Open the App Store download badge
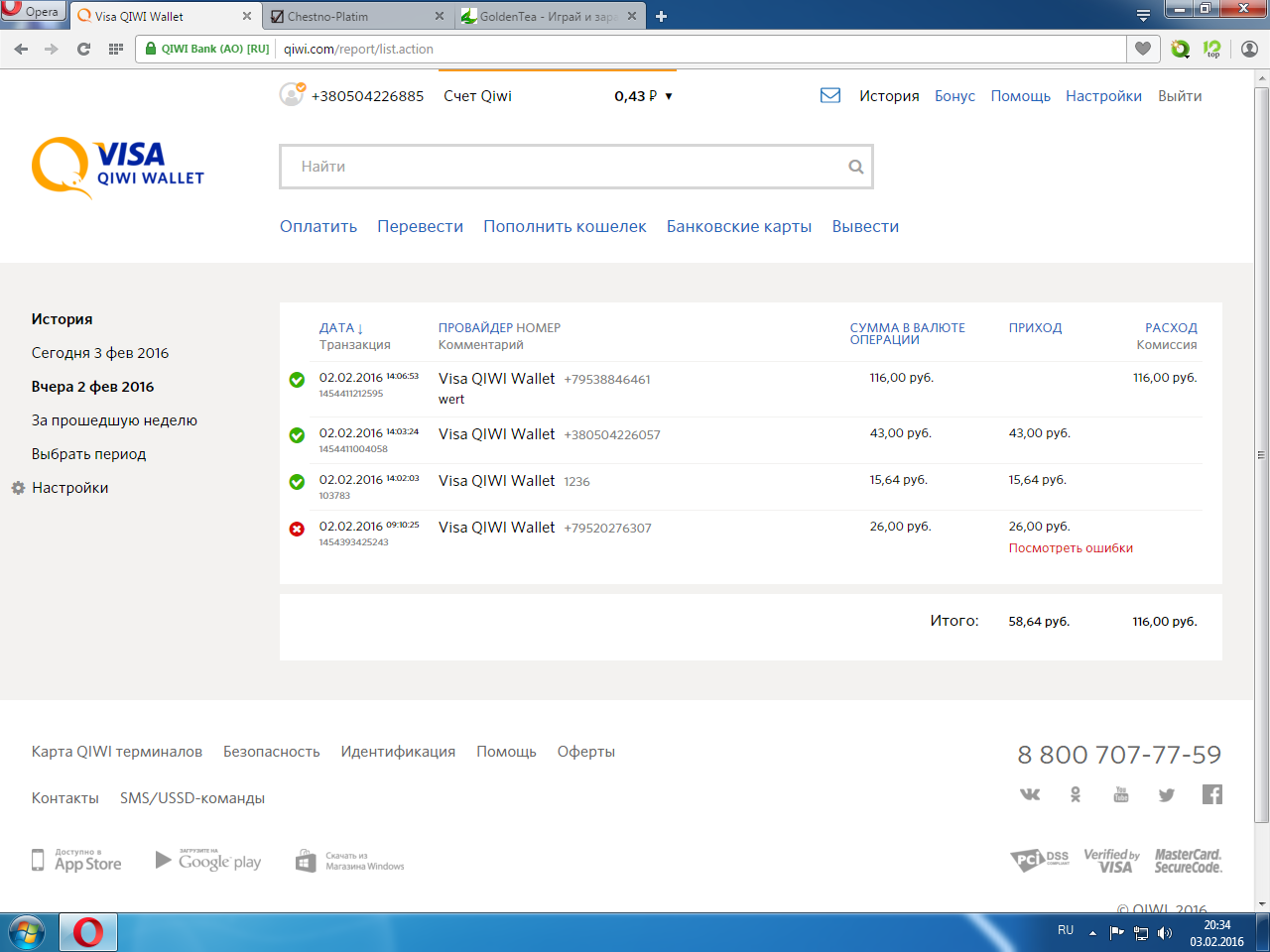Viewport: 1270px width, 952px height. 76,860
